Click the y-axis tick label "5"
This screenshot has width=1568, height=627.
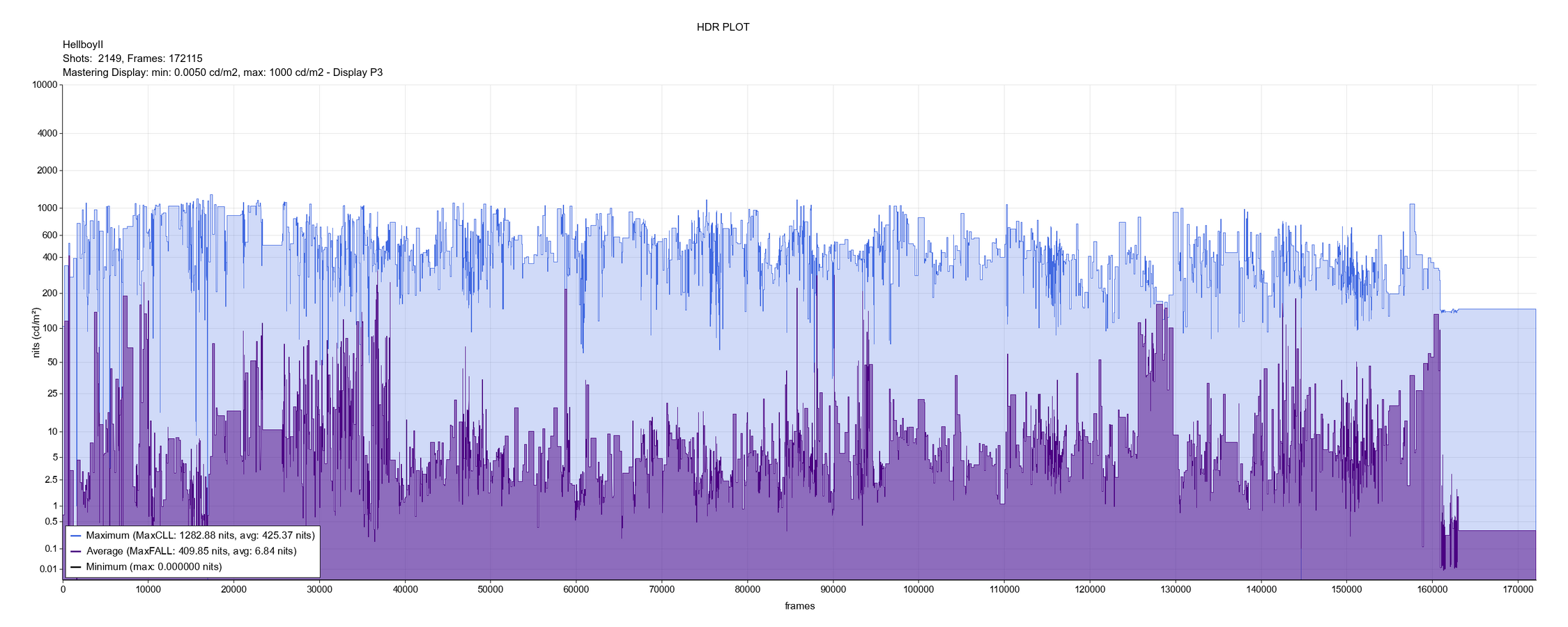coord(54,458)
